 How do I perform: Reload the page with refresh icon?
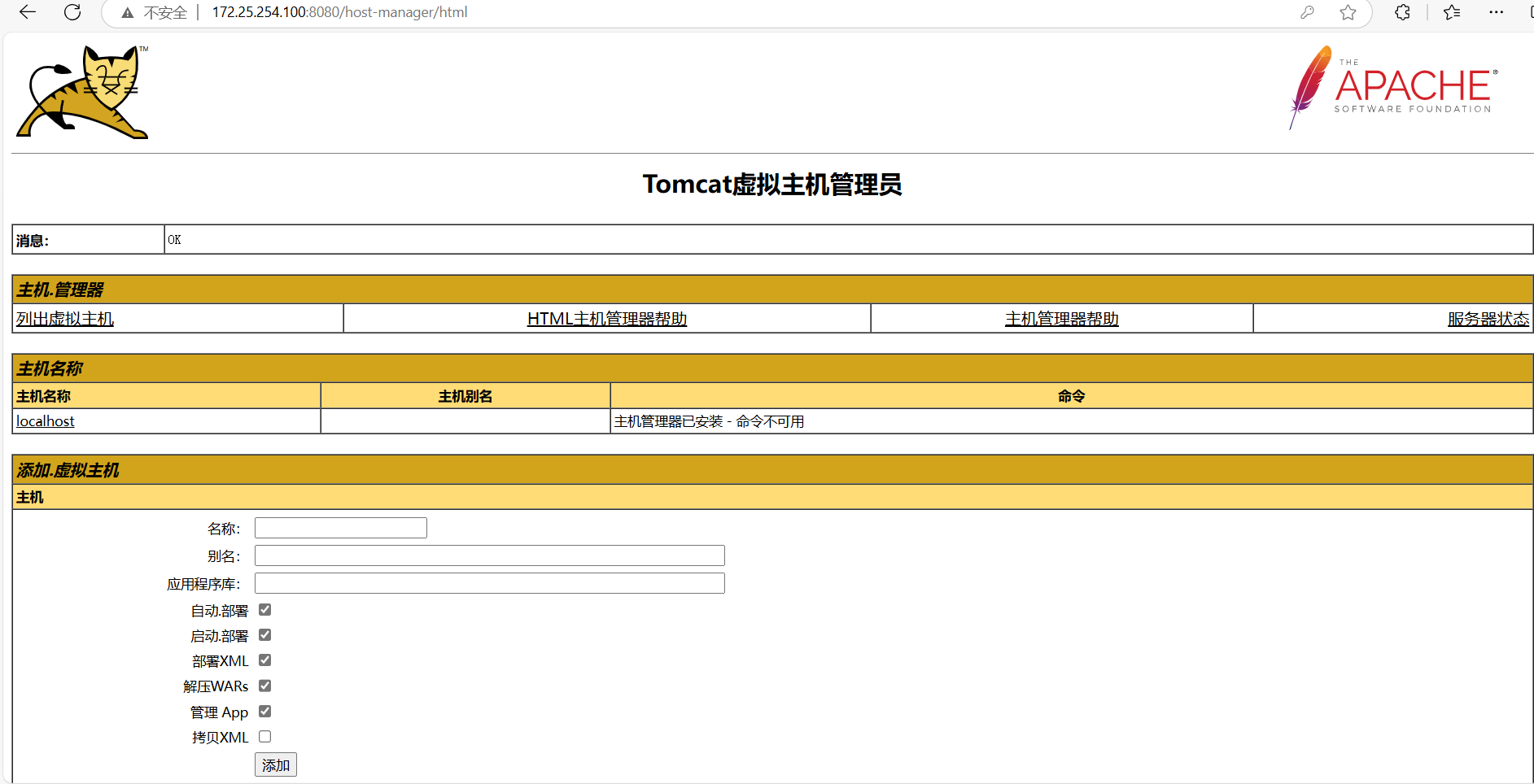pos(72,12)
